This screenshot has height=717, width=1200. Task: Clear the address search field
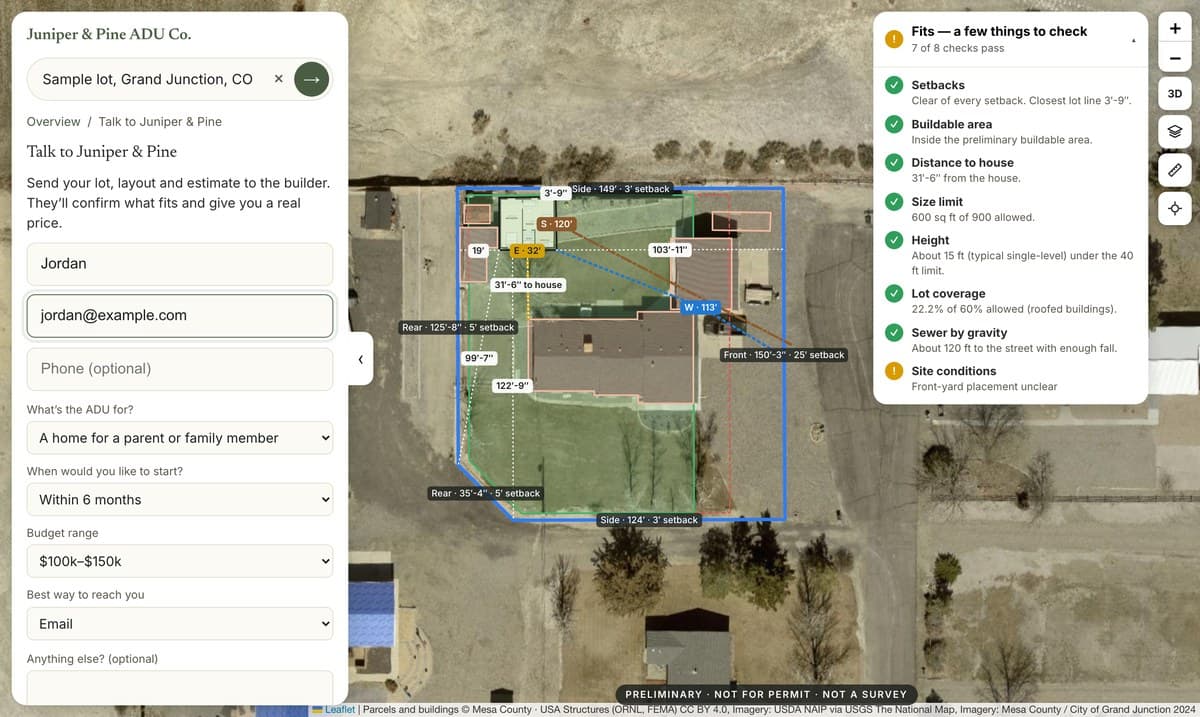pos(278,79)
